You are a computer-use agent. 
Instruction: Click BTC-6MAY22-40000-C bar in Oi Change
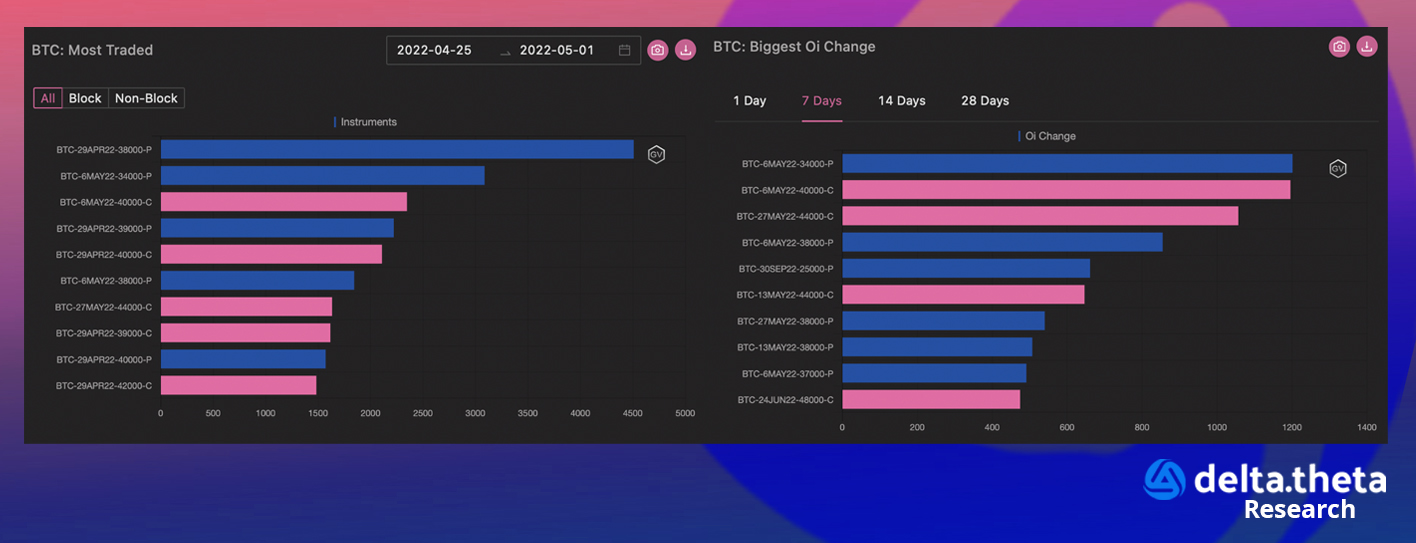pyautogui.click(x=1066, y=189)
